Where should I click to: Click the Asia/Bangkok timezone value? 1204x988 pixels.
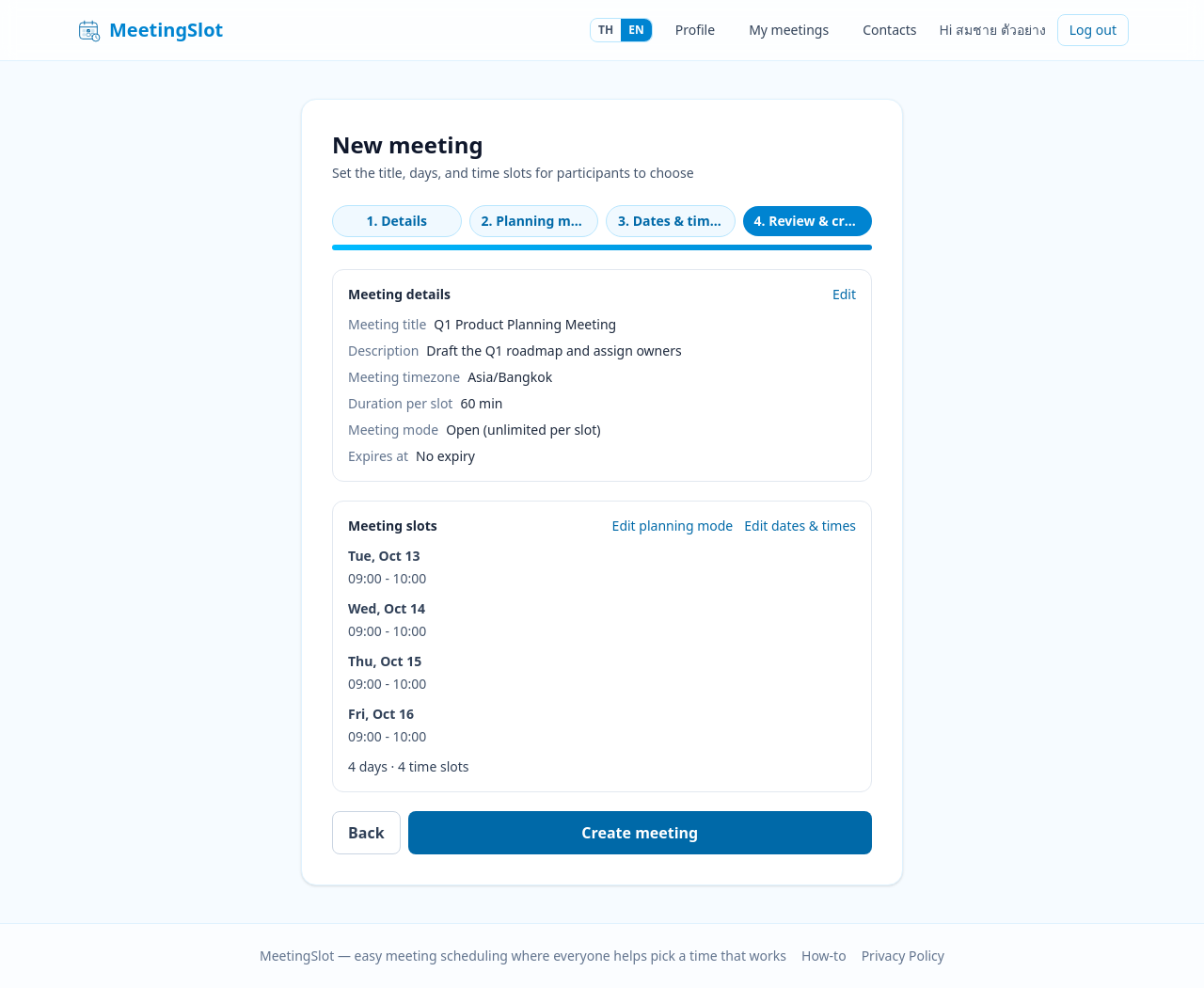[510, 377]
